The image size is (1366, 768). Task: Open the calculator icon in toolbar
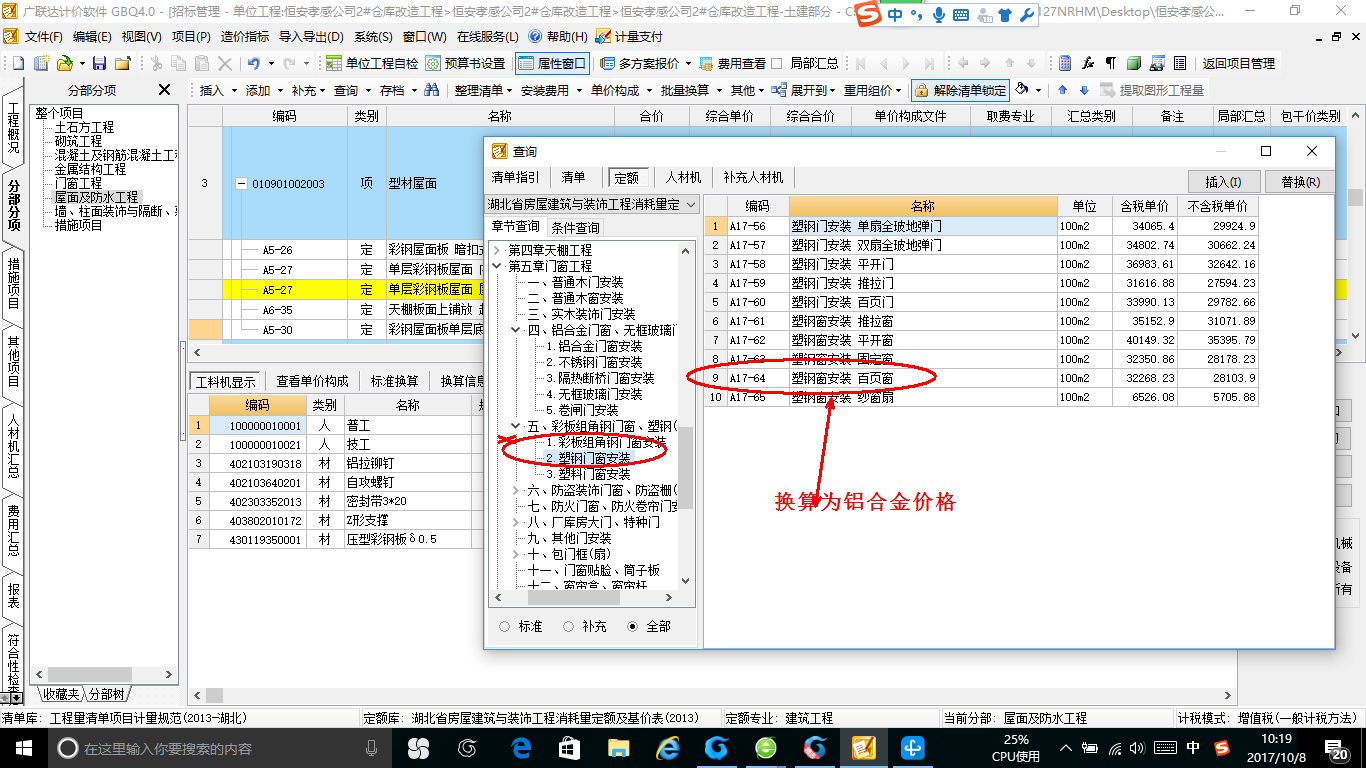[1065, 63]
